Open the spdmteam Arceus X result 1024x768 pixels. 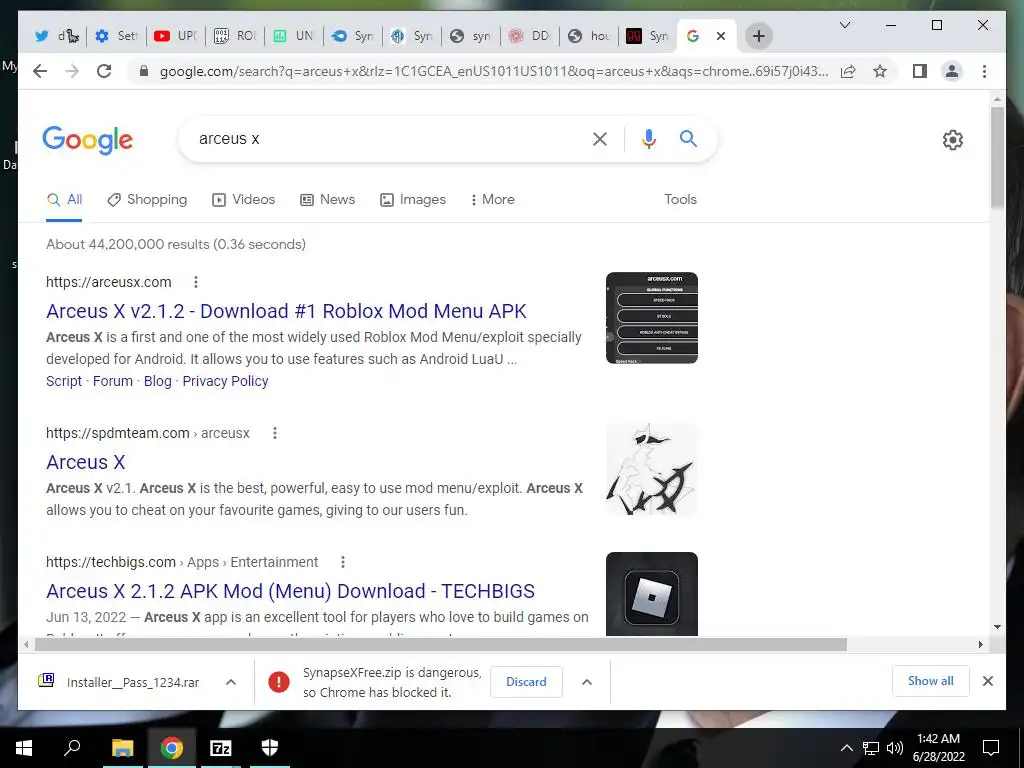coord(86,462)
